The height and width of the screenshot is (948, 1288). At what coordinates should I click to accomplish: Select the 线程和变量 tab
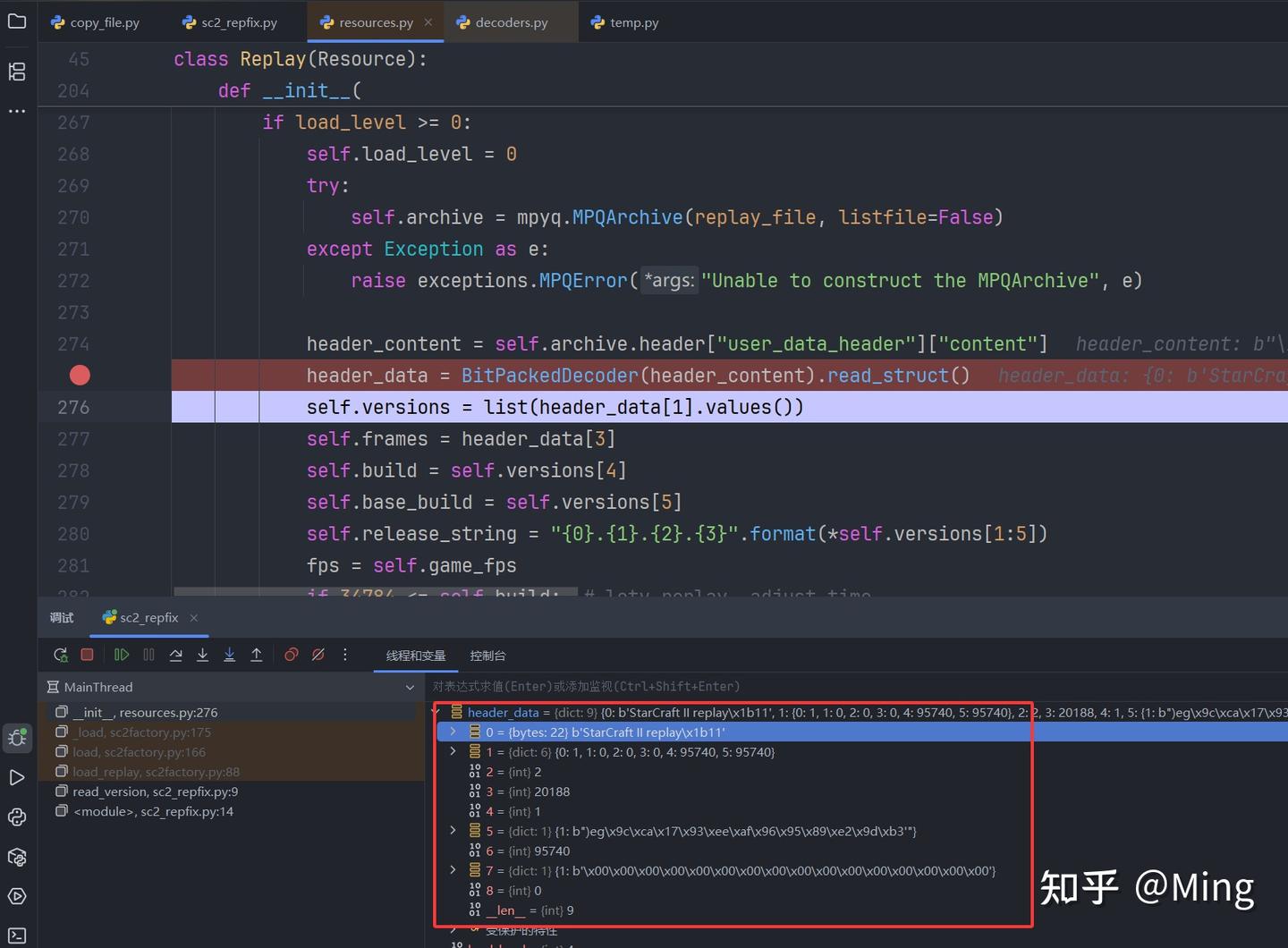coord(416,656)
